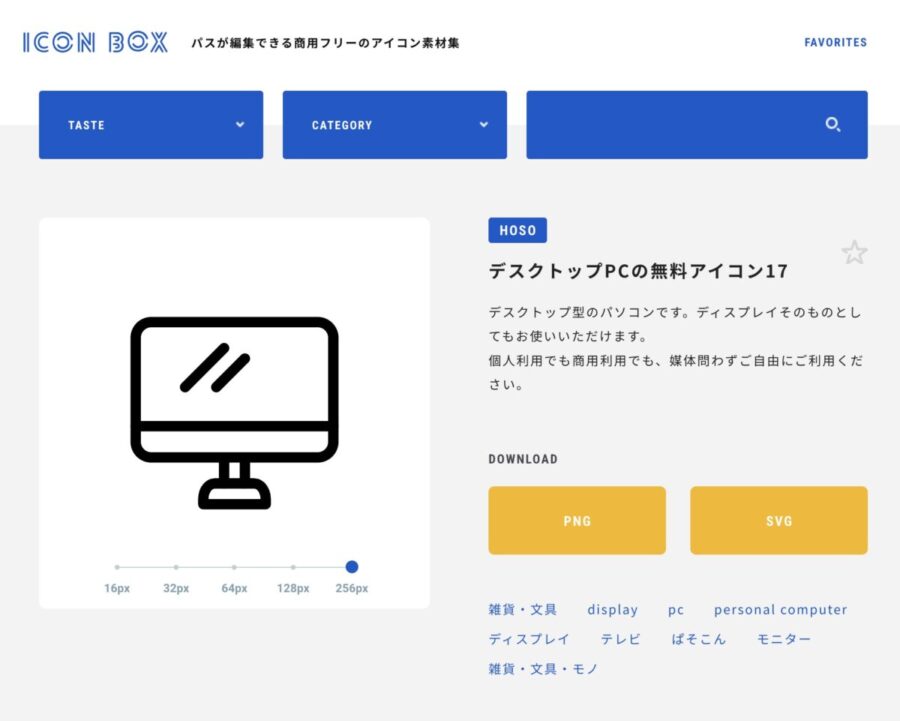The width and height of the screenshot is (900, 721).
Task: Click the HOSO category badge
Action: pyautogui.click(x=517, y=230)
